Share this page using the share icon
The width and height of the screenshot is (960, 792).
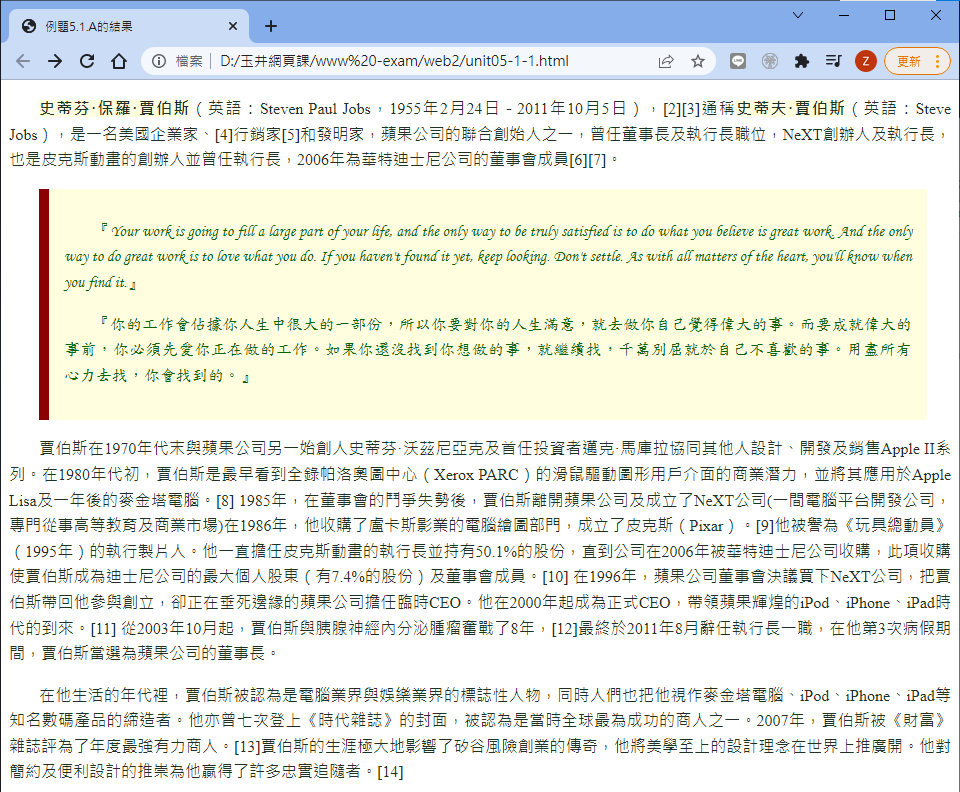[x=666, y=61]
